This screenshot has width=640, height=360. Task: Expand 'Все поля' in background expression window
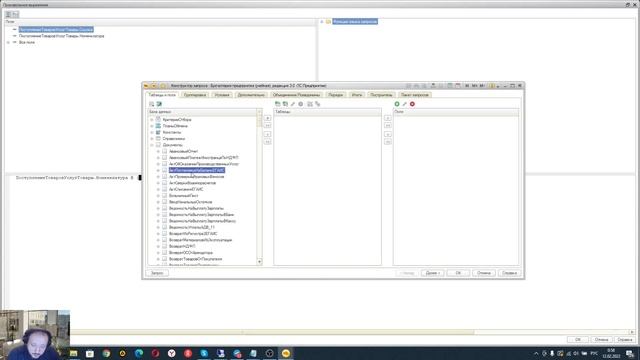click(8, 42)
